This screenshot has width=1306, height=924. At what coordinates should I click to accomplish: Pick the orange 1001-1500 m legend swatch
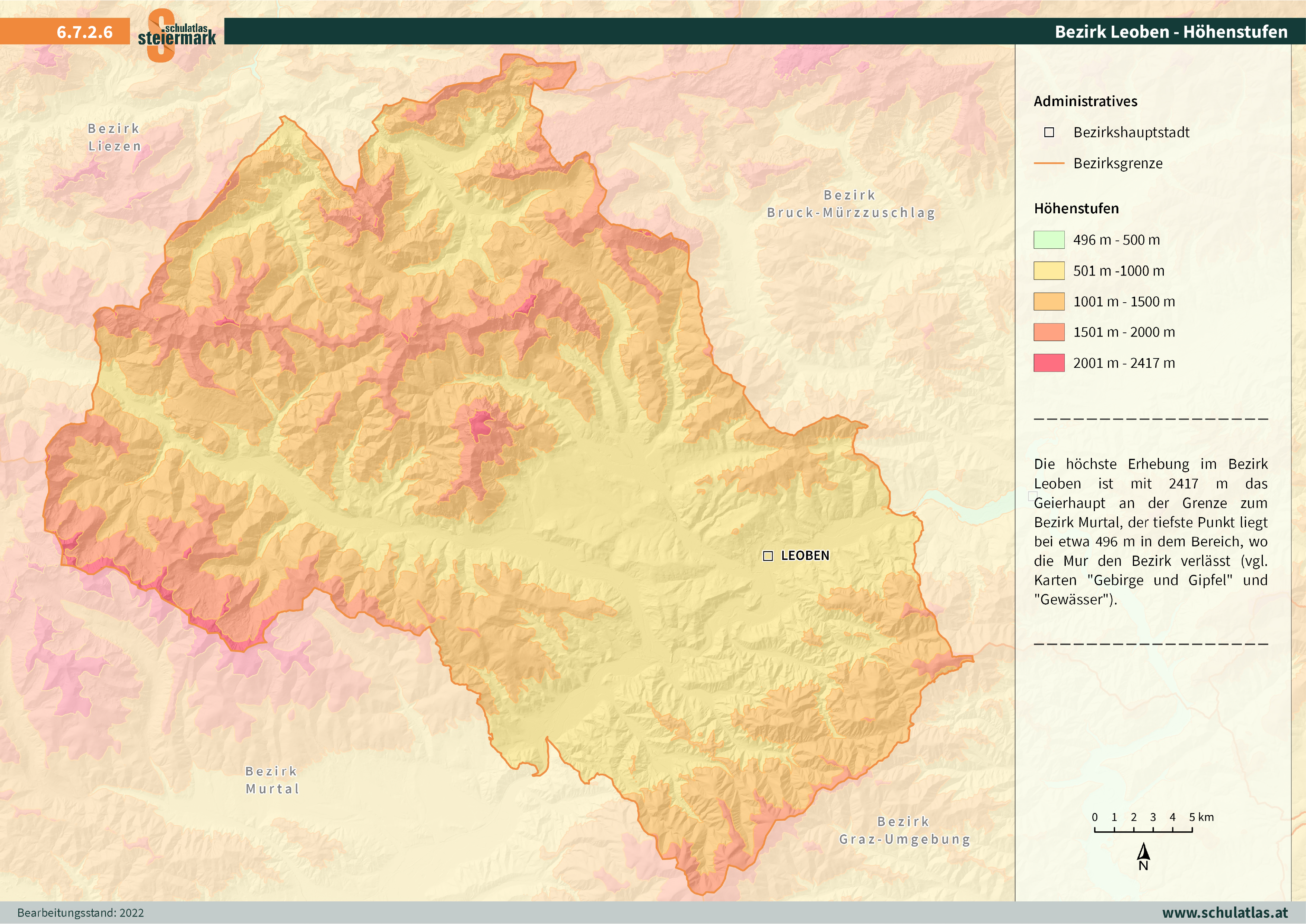[1049, 302]
